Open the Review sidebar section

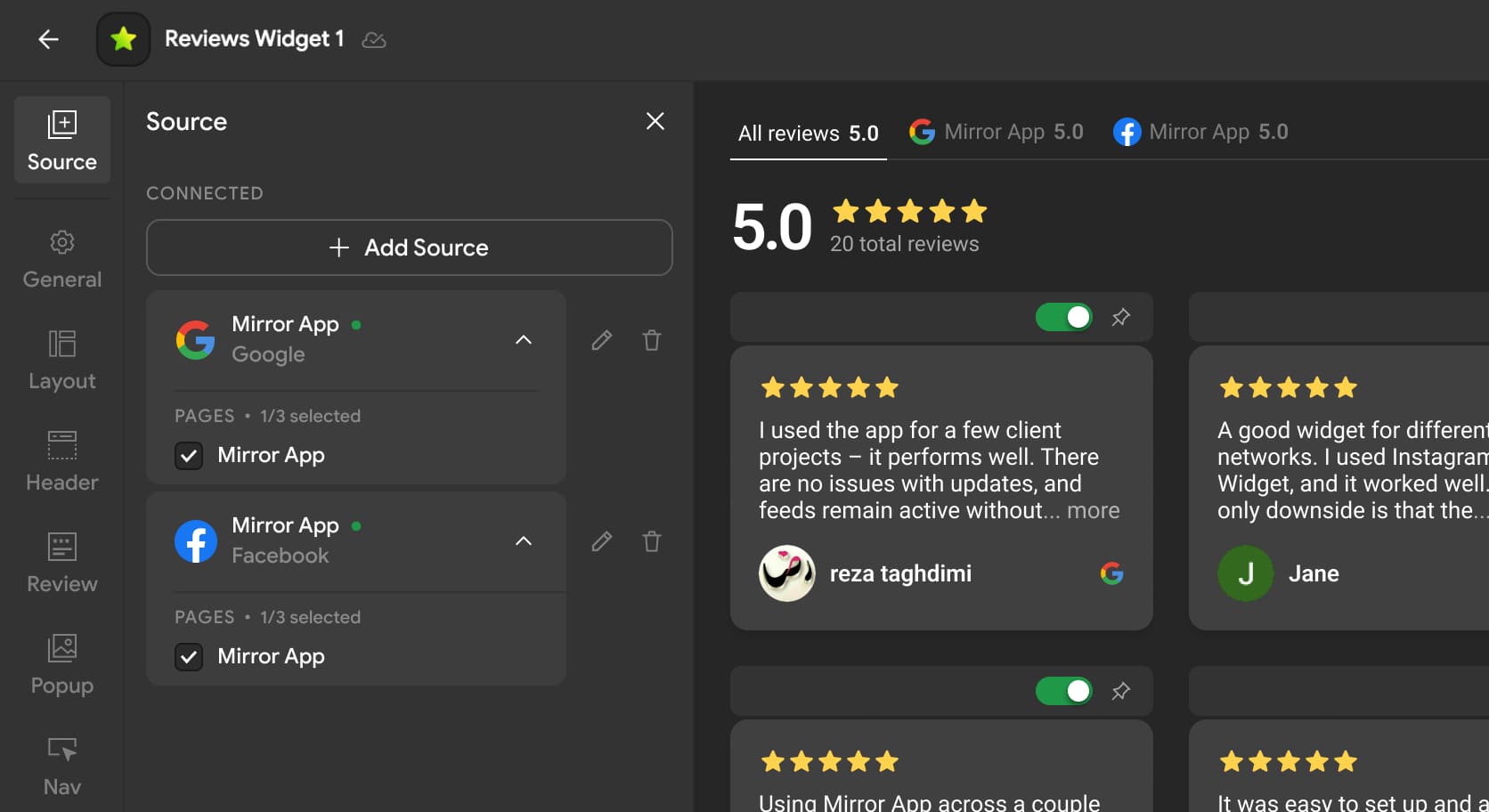click(x=62, y=564)
